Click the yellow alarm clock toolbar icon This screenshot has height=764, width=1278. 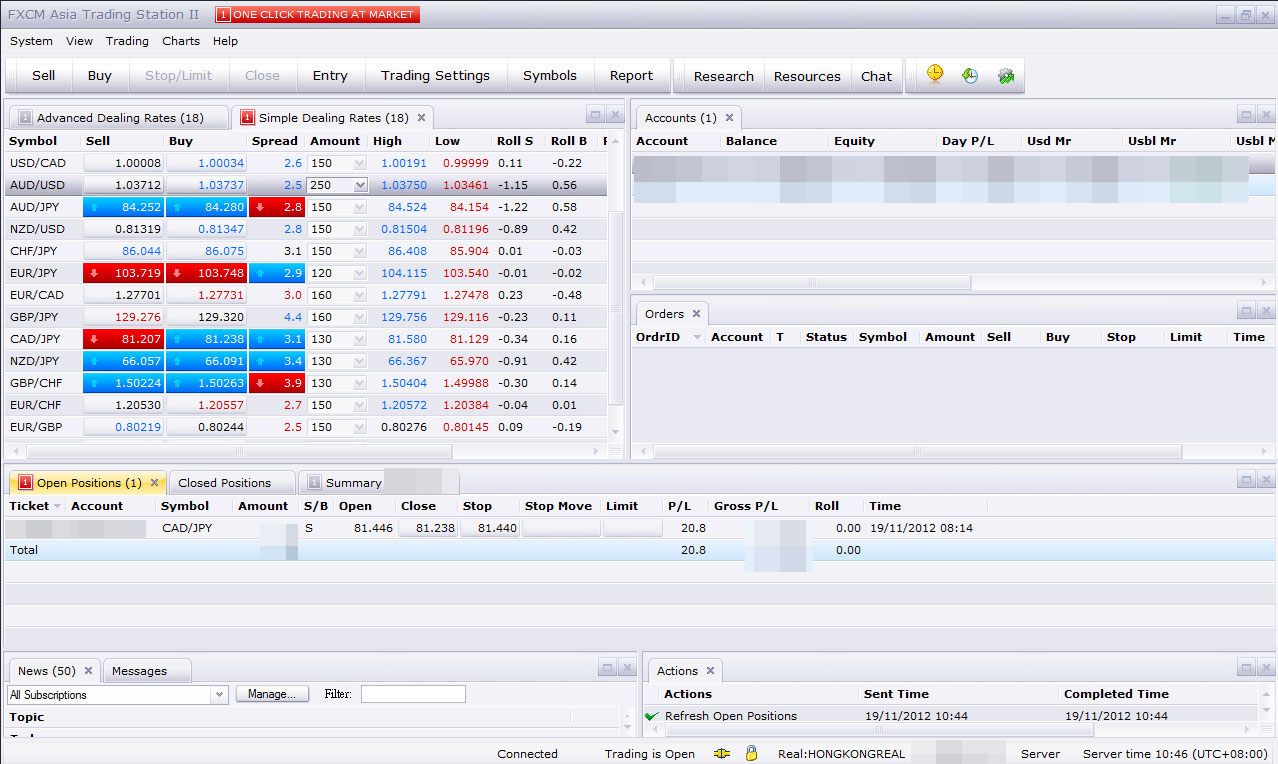[935, 75]
